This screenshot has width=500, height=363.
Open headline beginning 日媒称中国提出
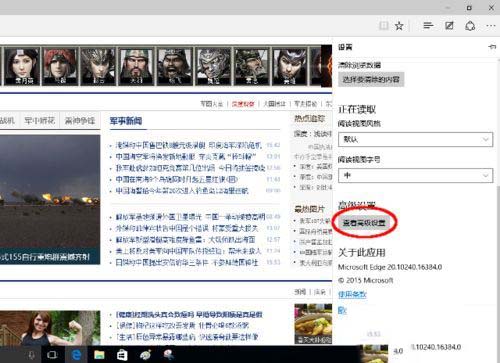(187, 263)
